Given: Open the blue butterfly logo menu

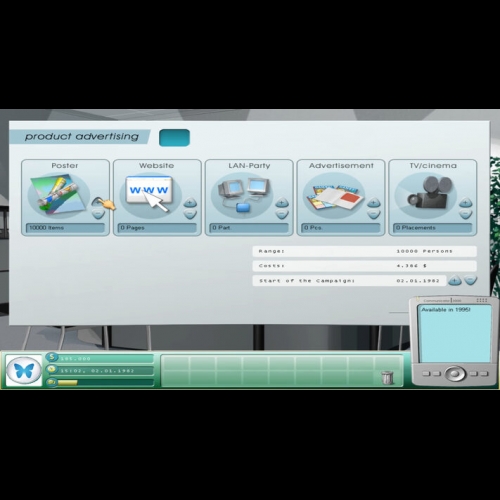Looking at the screenshot, I should point(24,370).
